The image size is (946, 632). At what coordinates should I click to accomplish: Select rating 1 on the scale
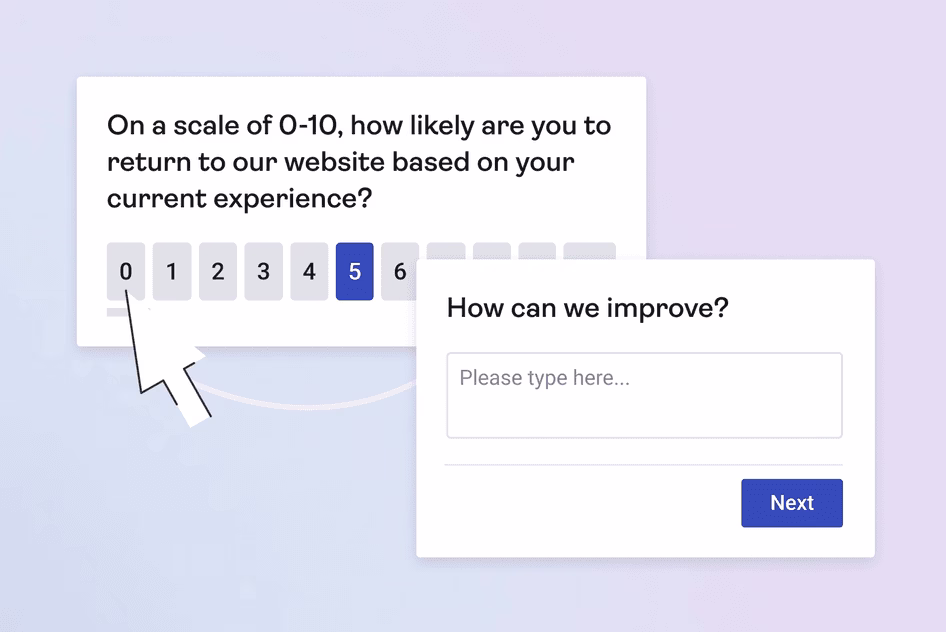point(172,271)
